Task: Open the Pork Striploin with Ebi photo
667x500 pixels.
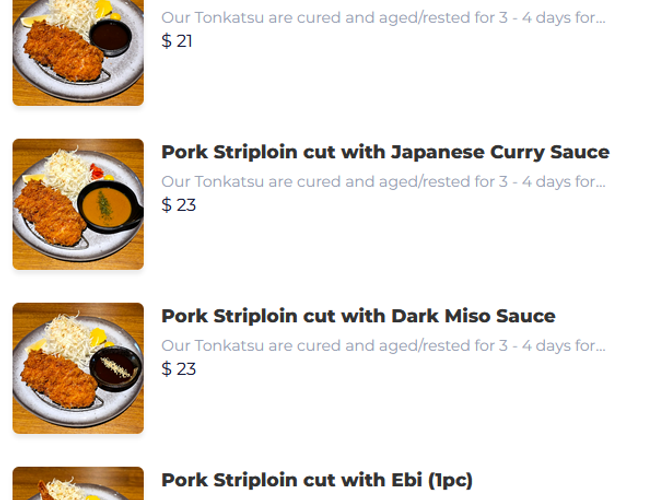Action: coord(78,484)
